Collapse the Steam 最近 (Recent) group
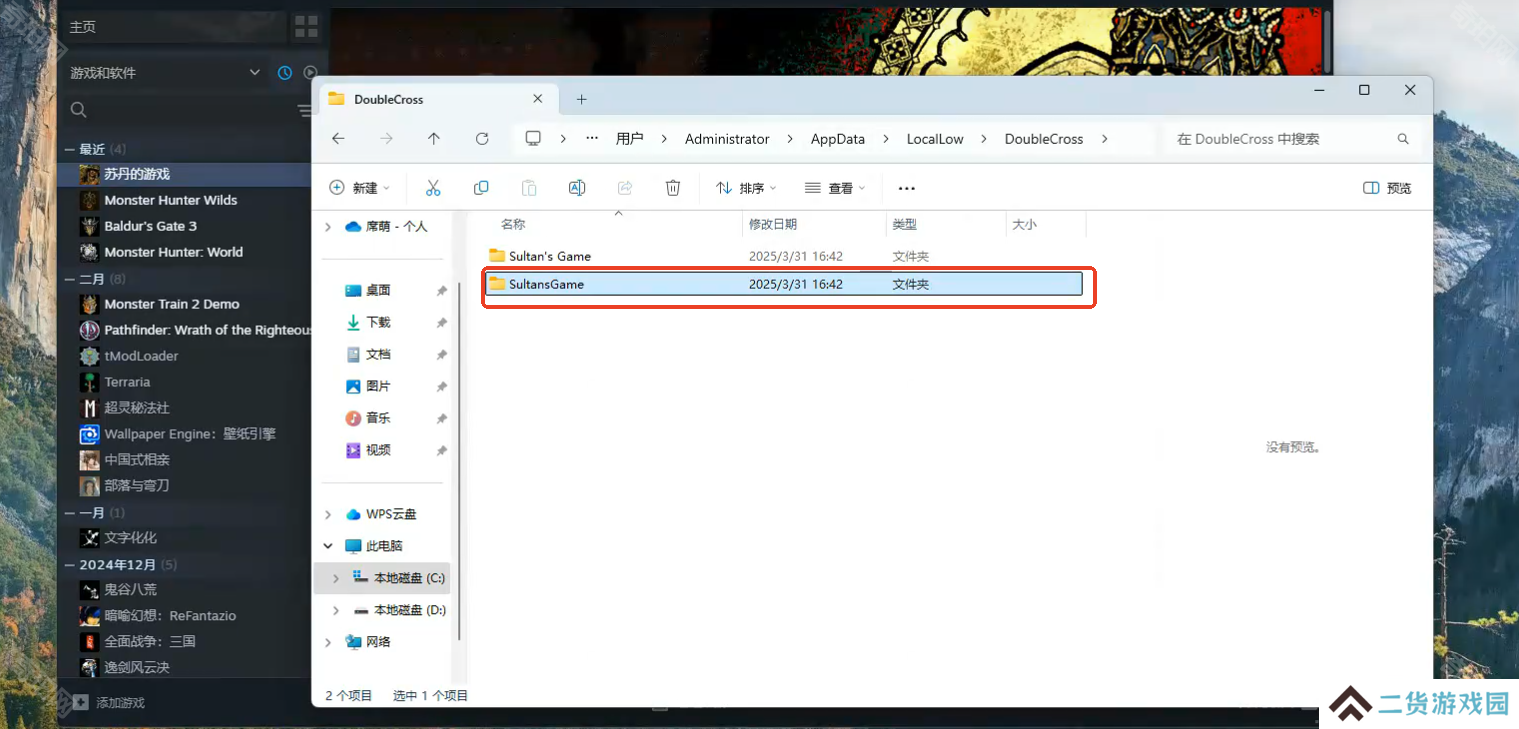The height and width of the screenshot is (729, 1519). click(70, 149)
